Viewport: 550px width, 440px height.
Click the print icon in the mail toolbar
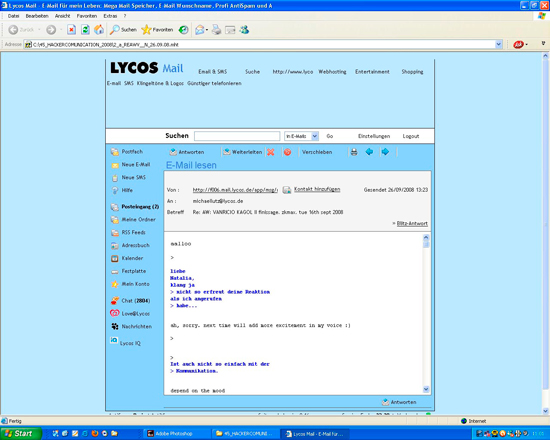354,152
